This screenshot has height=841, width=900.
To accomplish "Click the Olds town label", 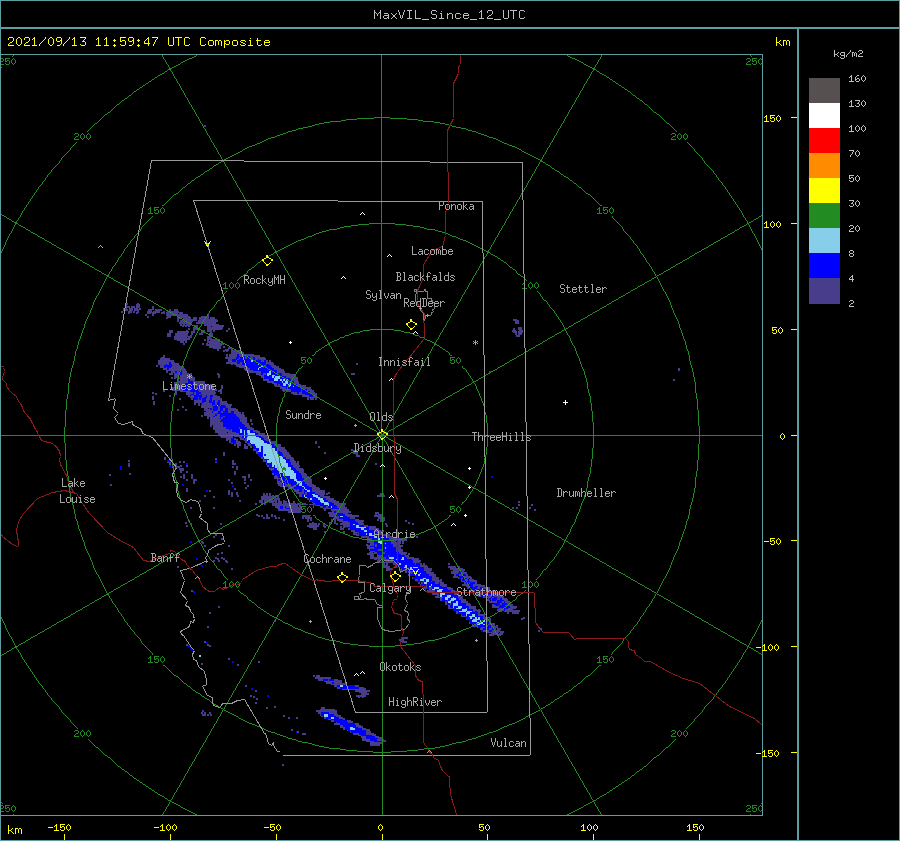I will point(381,417).
